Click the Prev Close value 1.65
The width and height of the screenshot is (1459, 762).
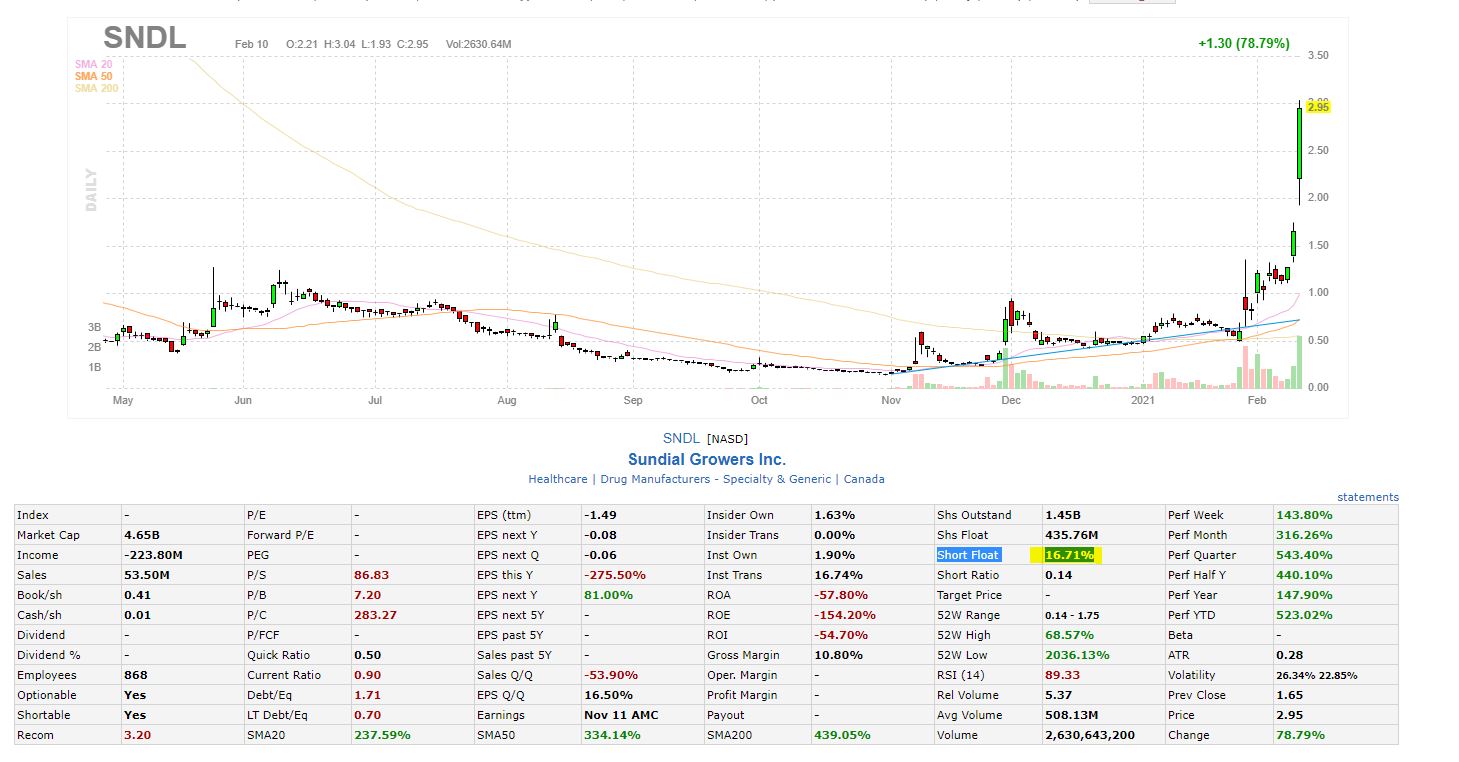(1290, 695)
